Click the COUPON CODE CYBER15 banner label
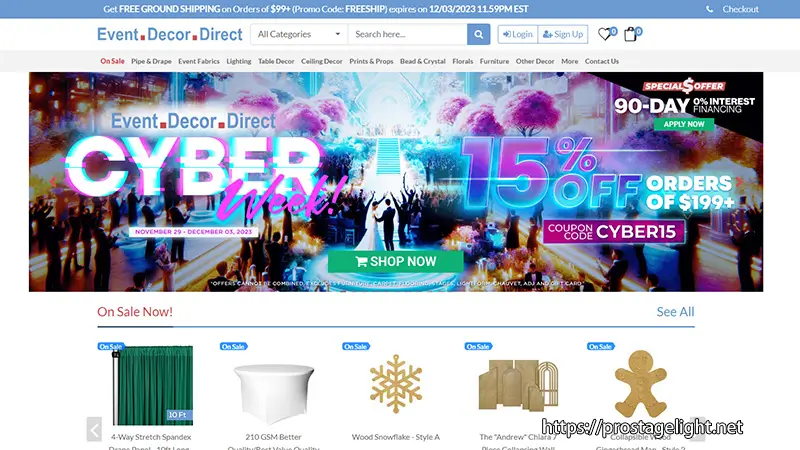Viewport: 800px width, 450px height. 614,232
